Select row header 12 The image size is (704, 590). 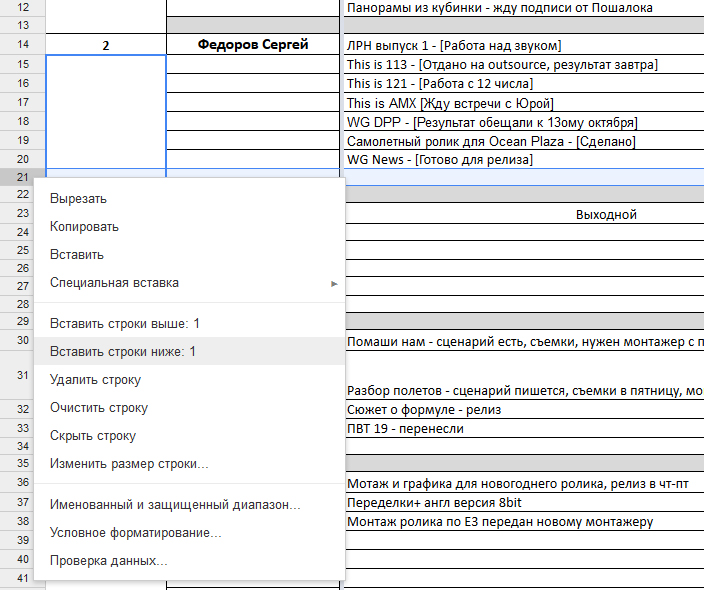coord(23,7)
